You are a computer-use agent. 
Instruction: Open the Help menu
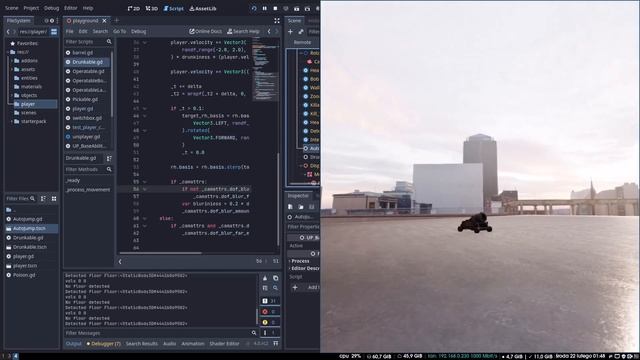[x=88, y=8]
